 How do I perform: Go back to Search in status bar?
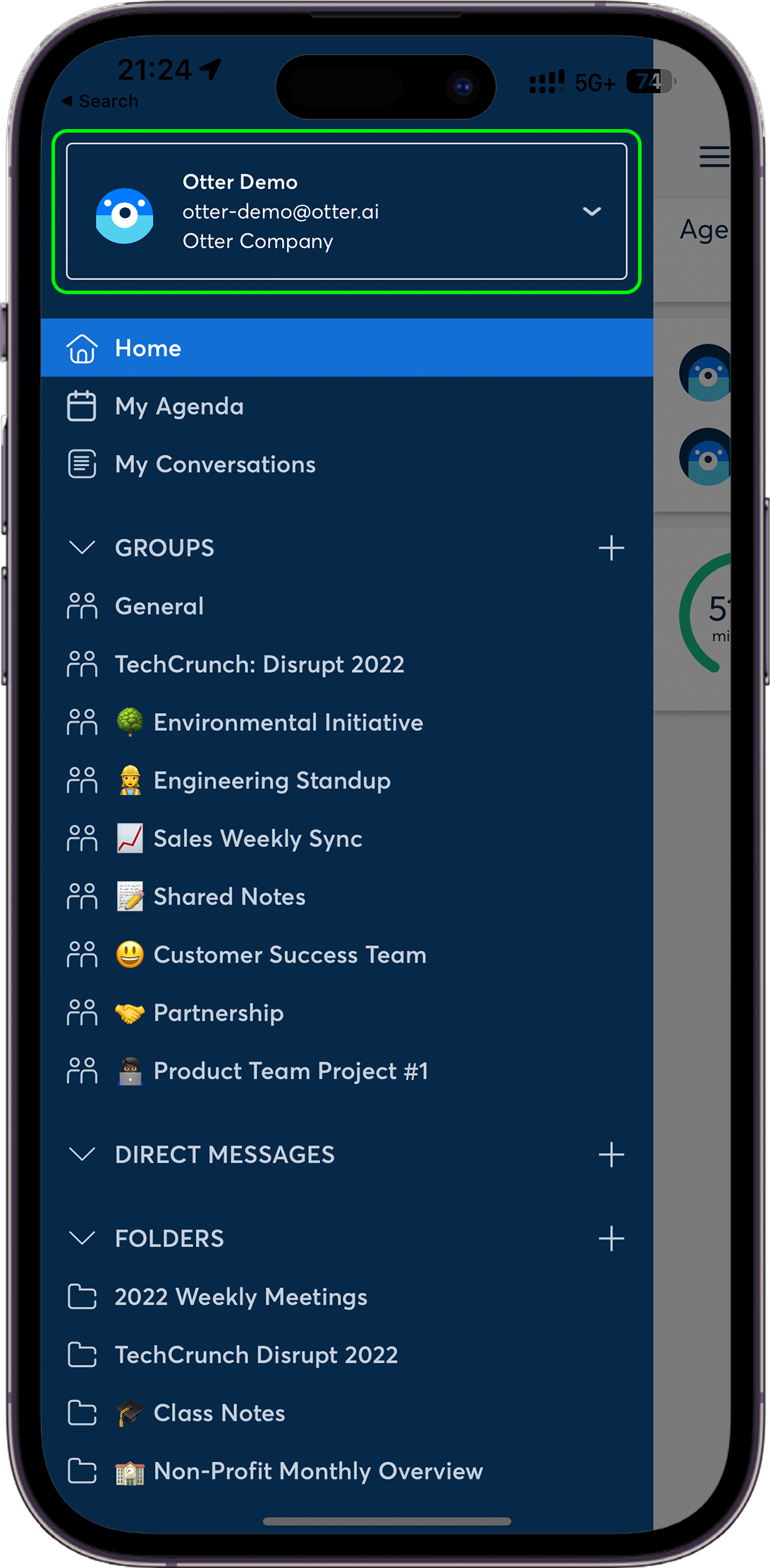100,101
